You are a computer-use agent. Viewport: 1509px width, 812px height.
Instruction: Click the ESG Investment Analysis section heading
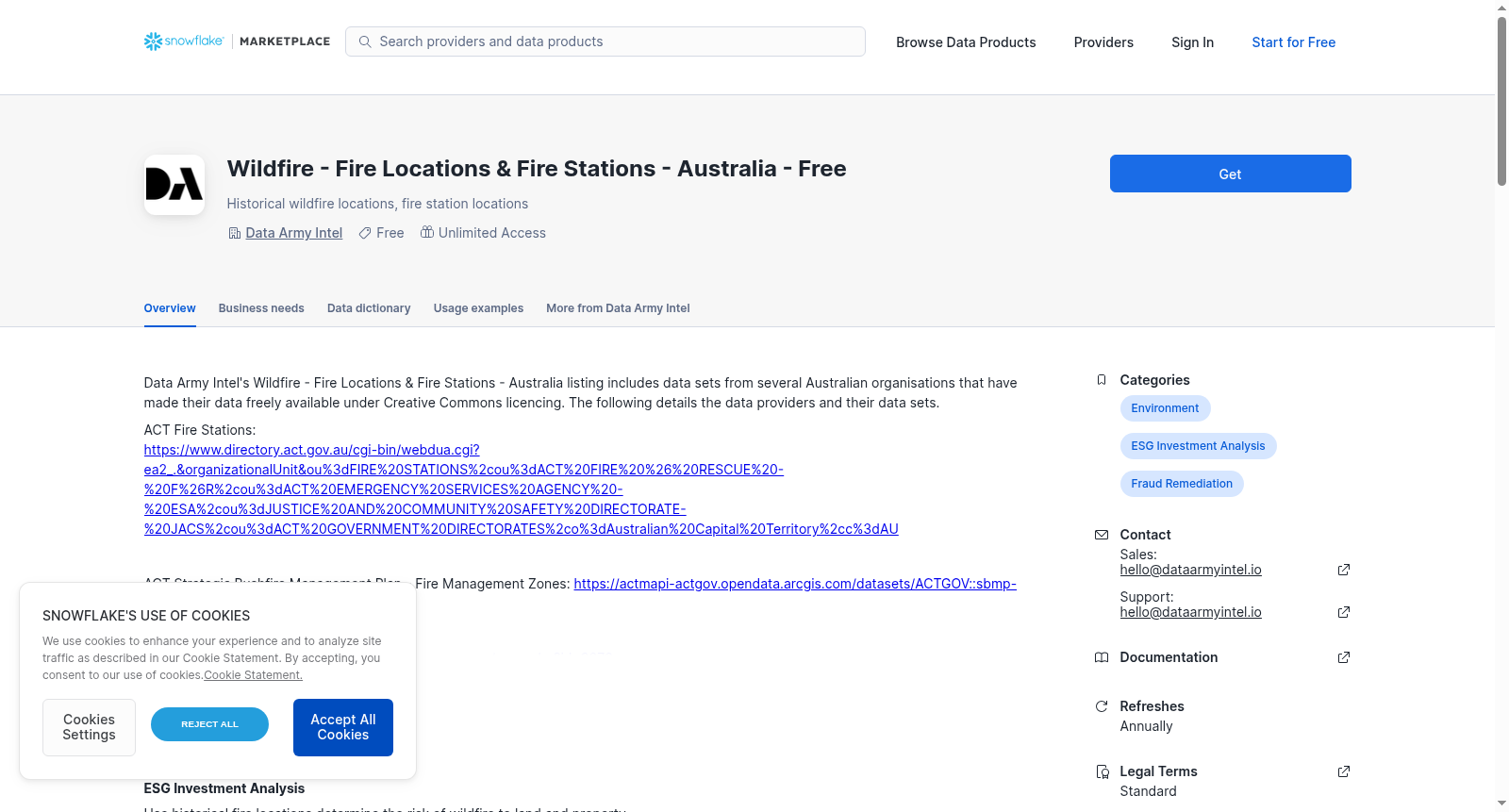click(224, 788)
